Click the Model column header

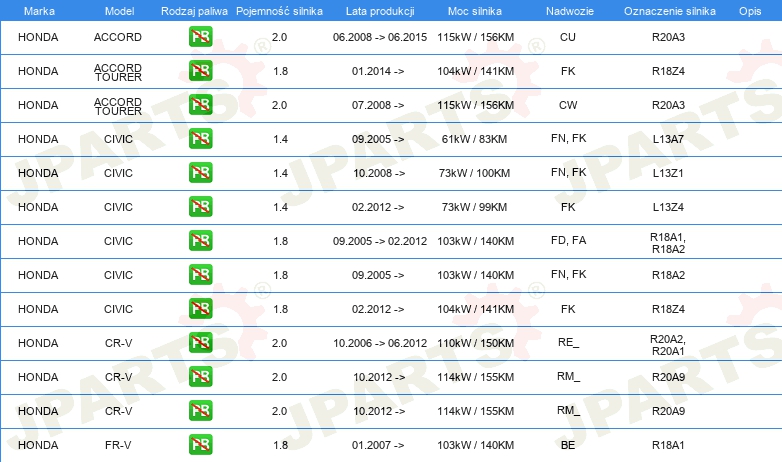(x=119, y=11)
